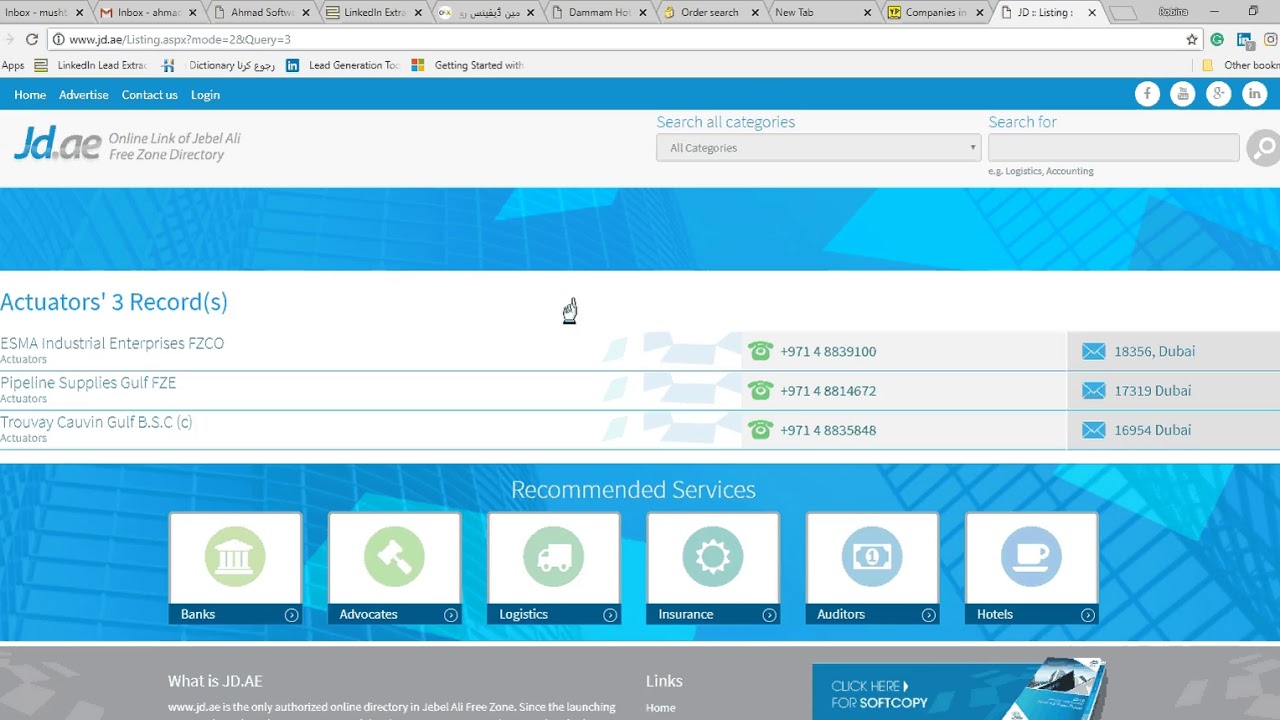Open the Banks service tile icon
The image size is (1280, 720).
pos(235,557)
